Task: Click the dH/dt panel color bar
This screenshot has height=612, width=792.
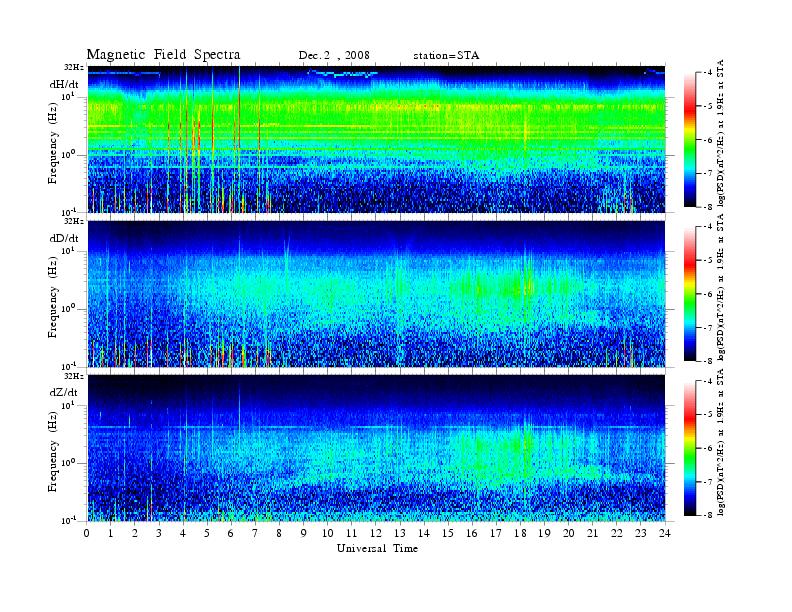Action: [x=690, y=140]
